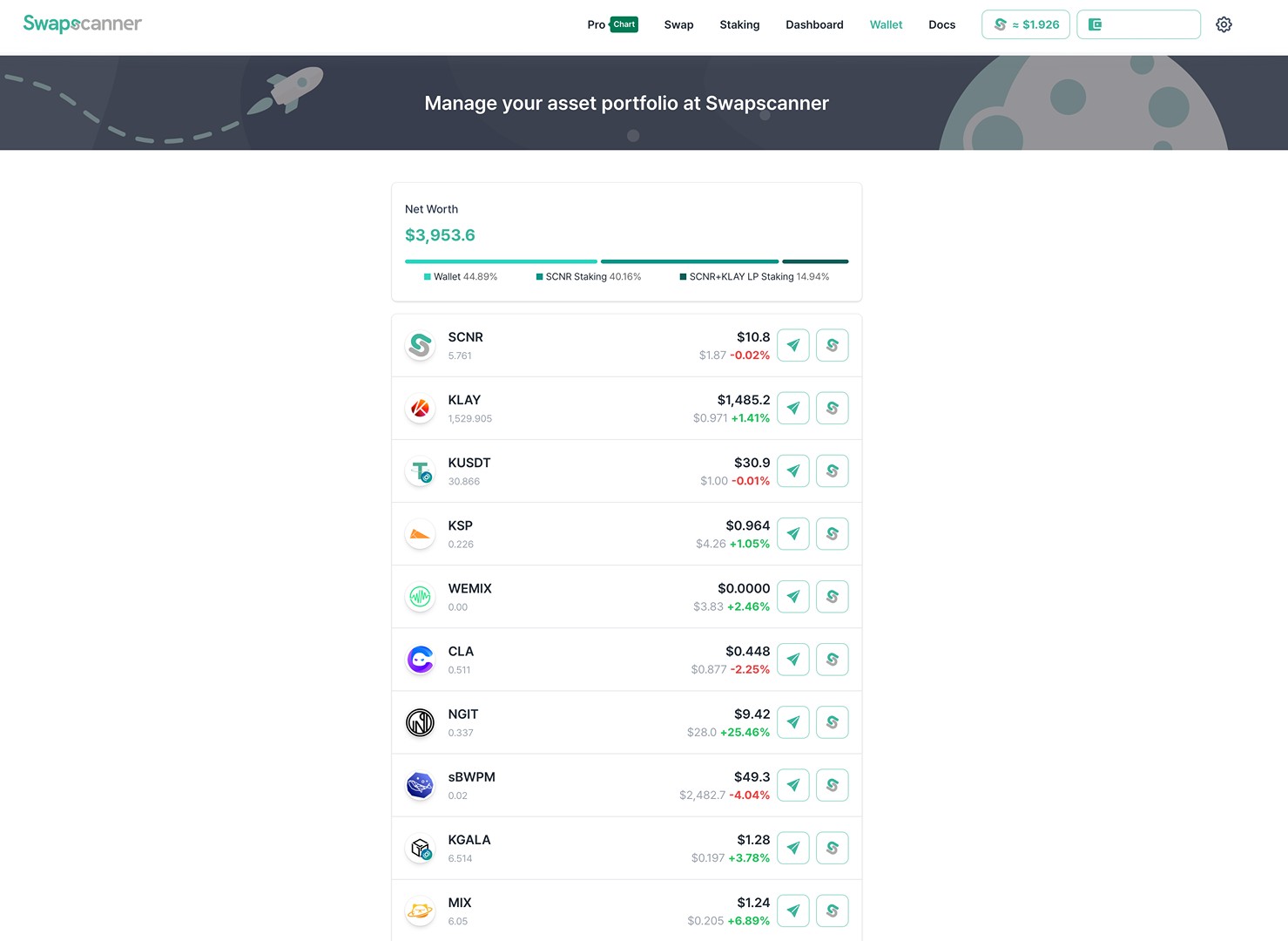This screenshot has height=941, width=1288.
Task: Click the wallet connect button in header
Action: click(1138, 24)
